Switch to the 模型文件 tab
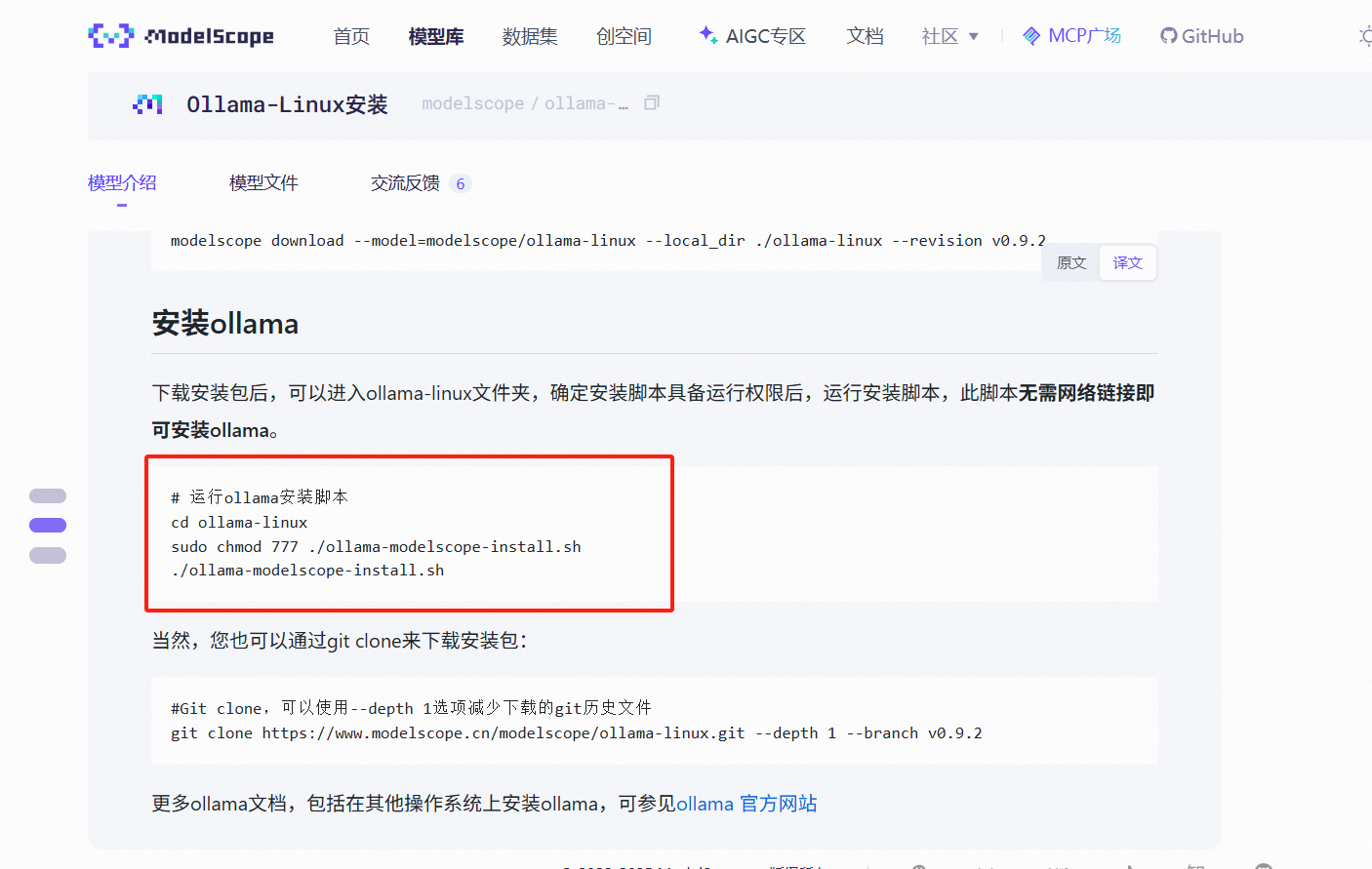 263,182
